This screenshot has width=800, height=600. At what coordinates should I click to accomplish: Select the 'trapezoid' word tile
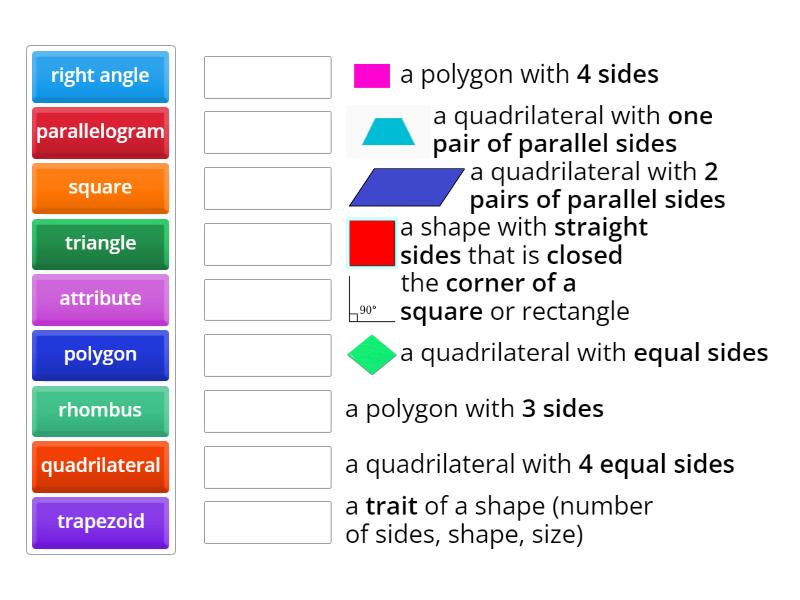(100, 523)
